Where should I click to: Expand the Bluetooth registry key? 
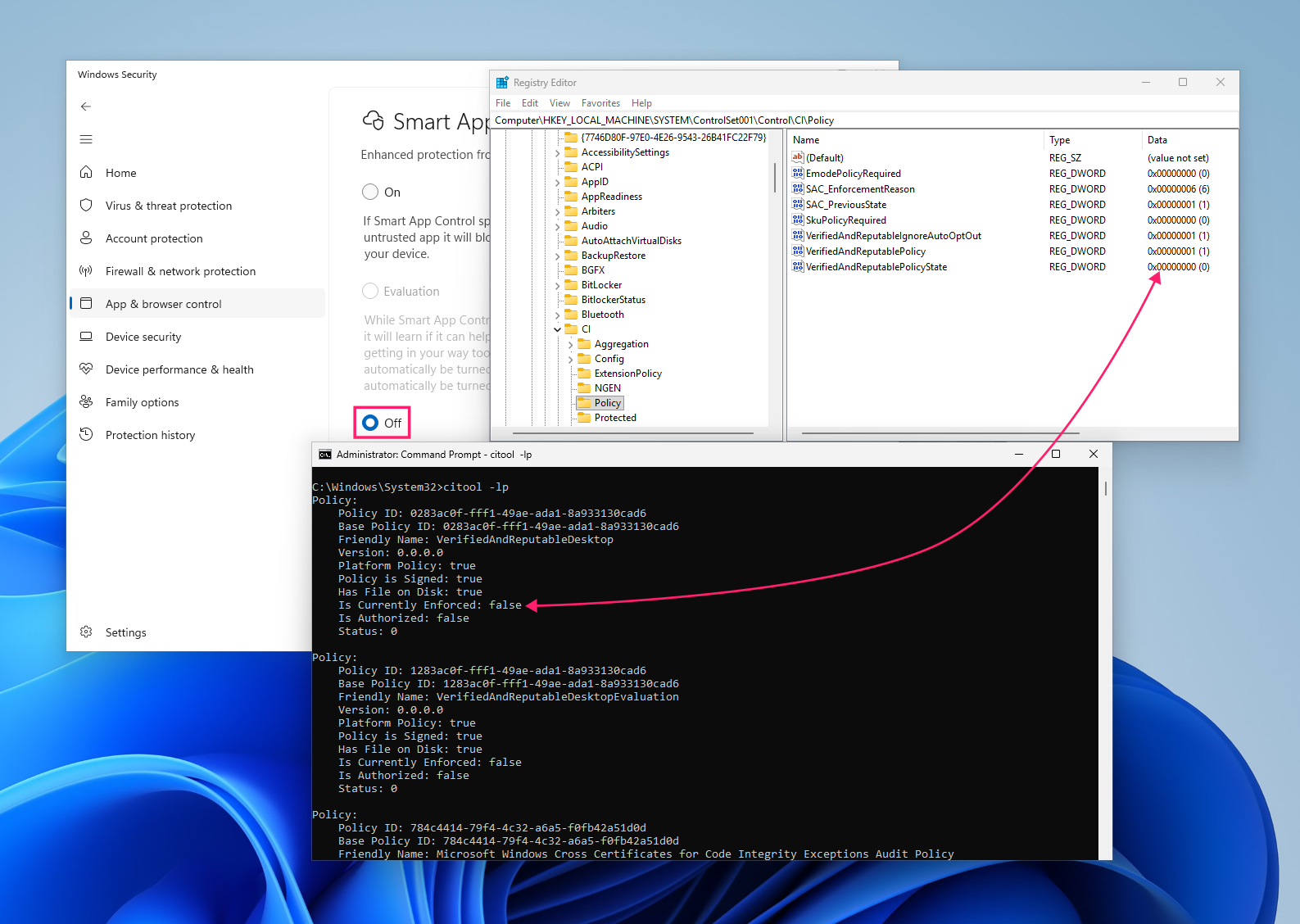point(558,315)
